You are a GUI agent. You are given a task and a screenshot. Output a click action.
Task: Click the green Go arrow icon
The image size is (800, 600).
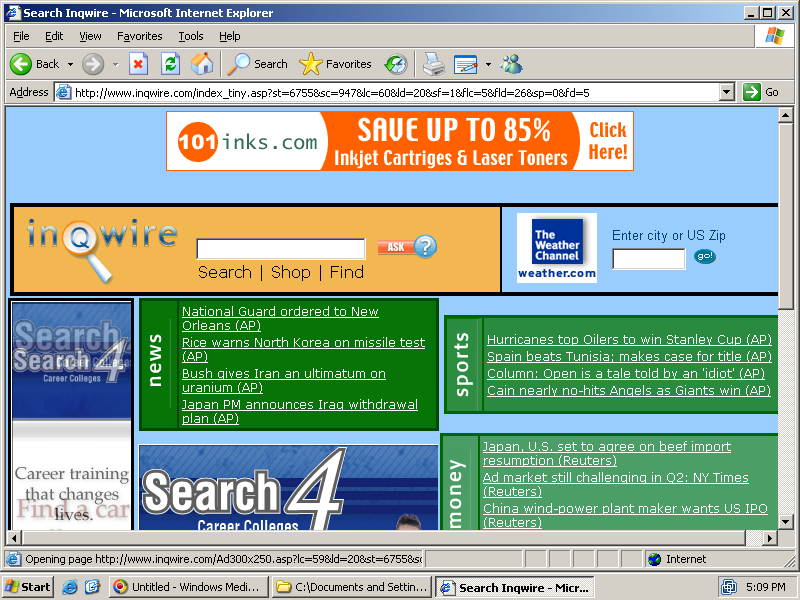click(752, 92)
